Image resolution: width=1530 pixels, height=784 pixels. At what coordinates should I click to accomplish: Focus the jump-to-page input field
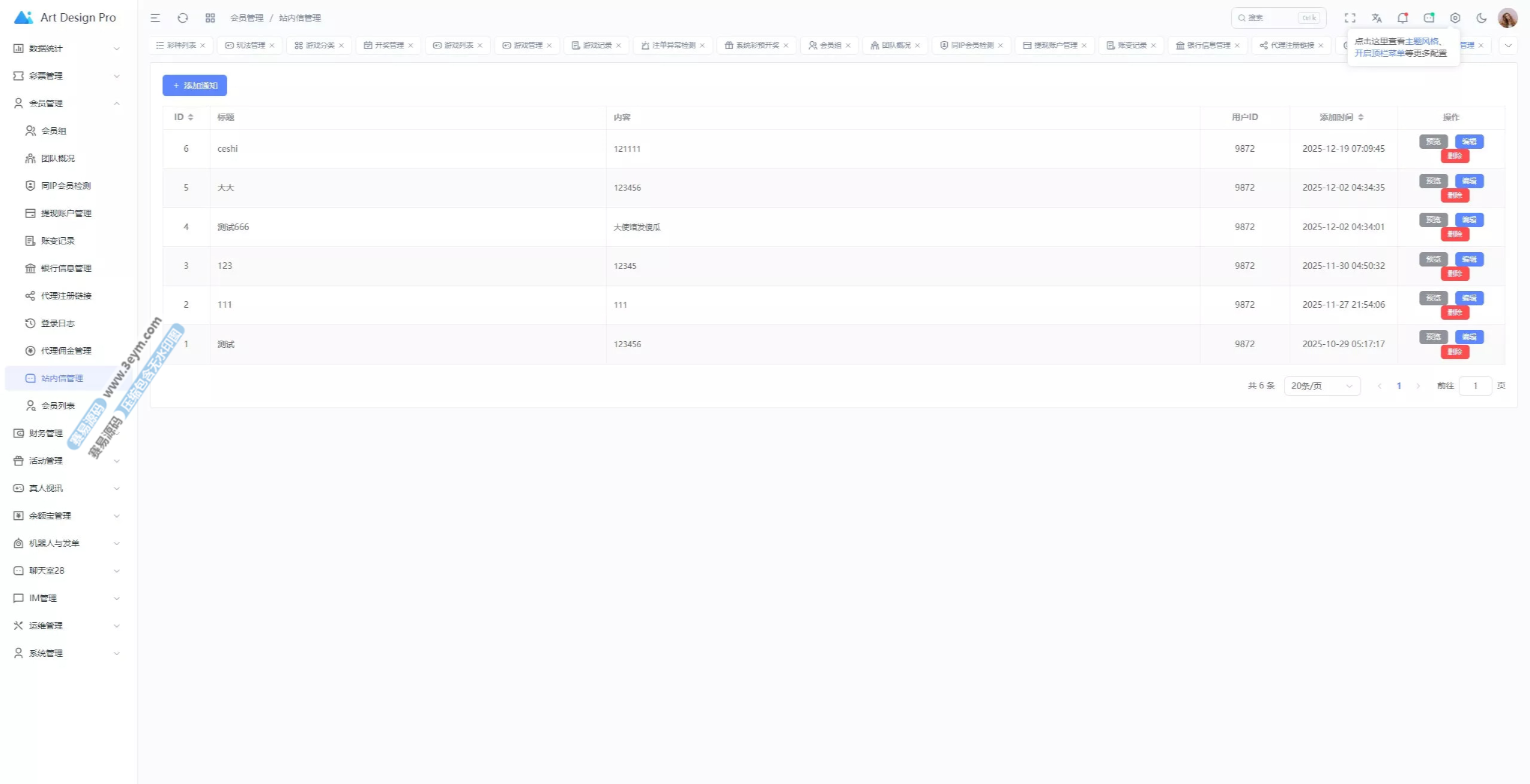pos(1474,386)
